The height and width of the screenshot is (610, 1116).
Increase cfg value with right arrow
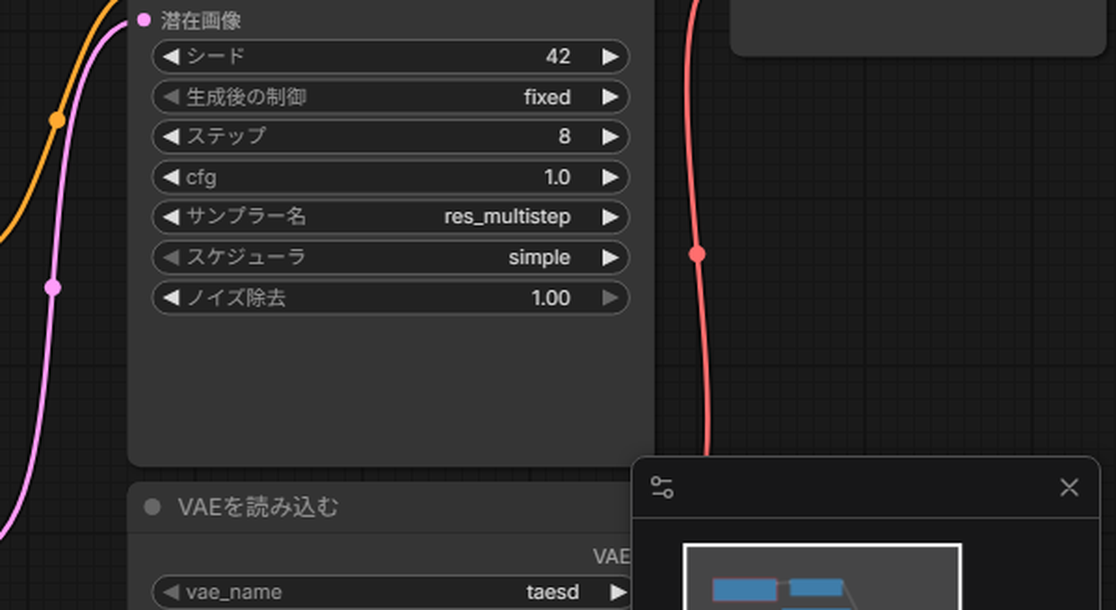(610, 177)
